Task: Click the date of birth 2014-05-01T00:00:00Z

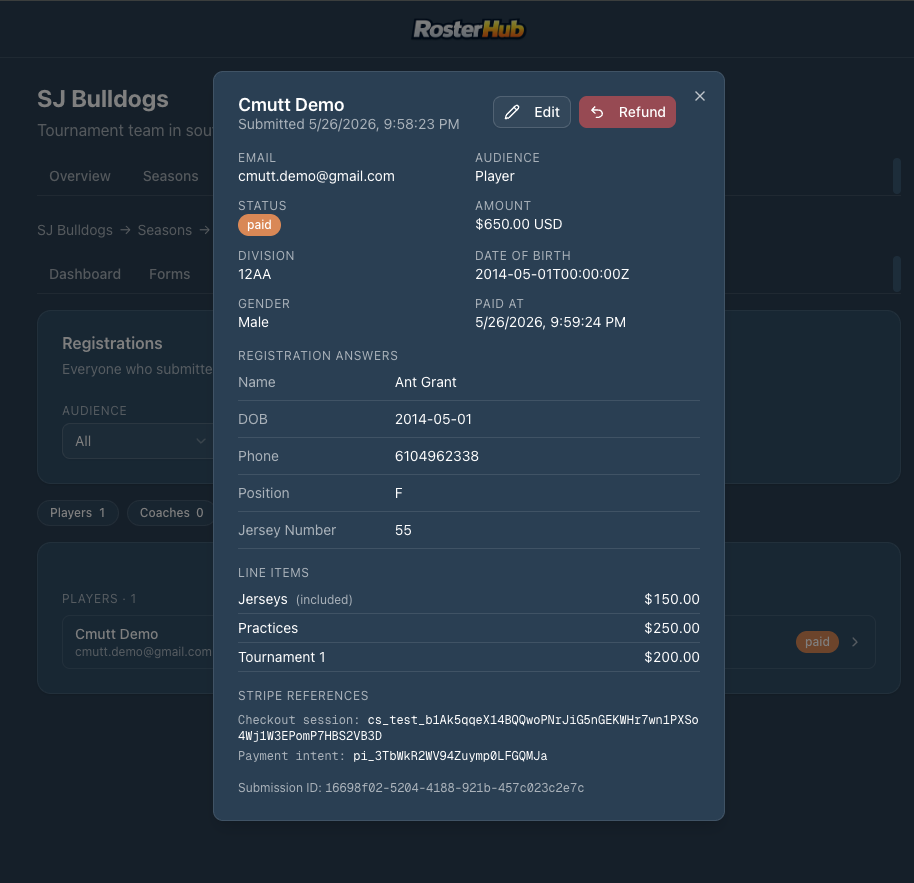Action: 552,274
